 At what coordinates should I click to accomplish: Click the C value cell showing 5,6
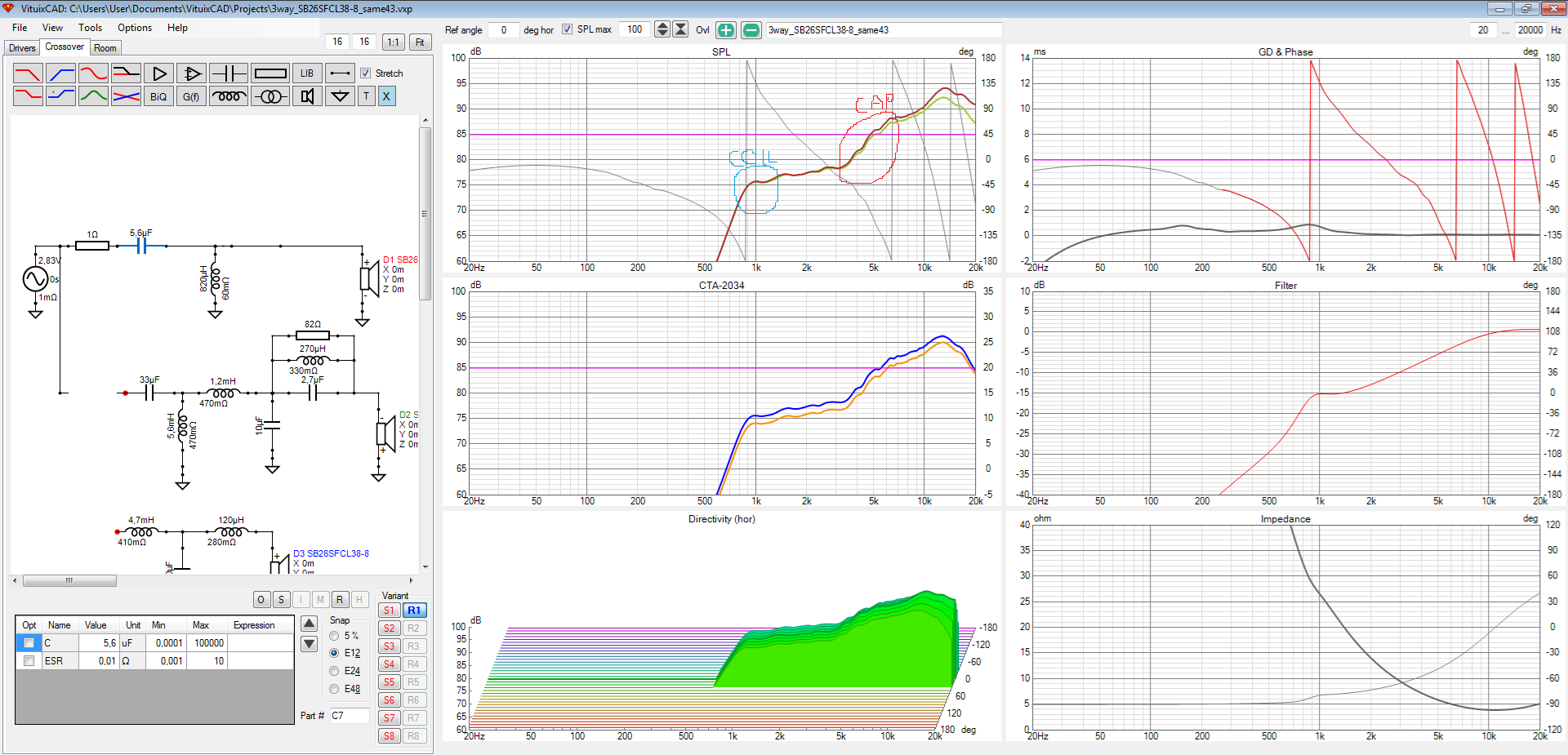[x=99, y=643]
